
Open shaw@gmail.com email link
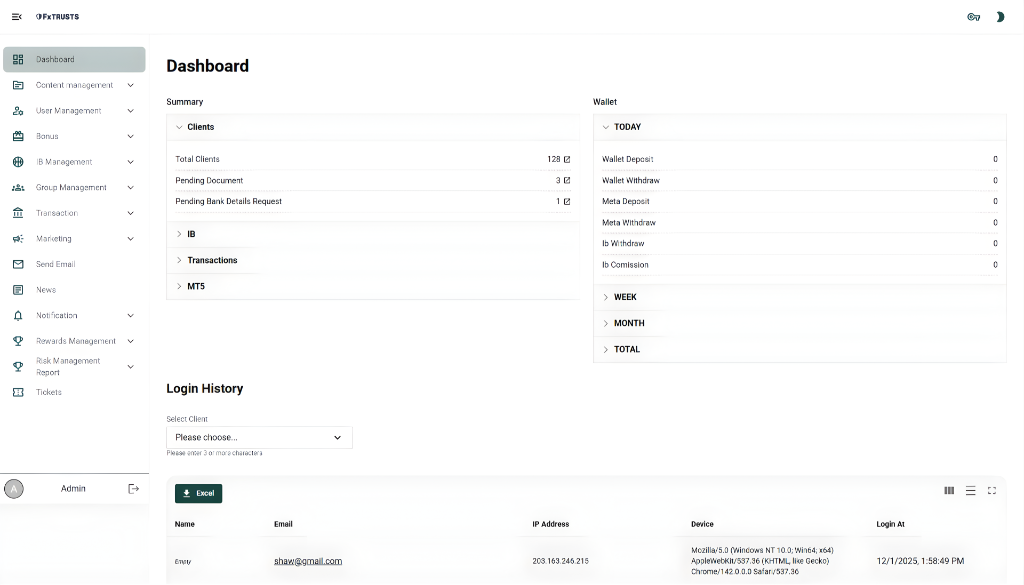point(307,560)
